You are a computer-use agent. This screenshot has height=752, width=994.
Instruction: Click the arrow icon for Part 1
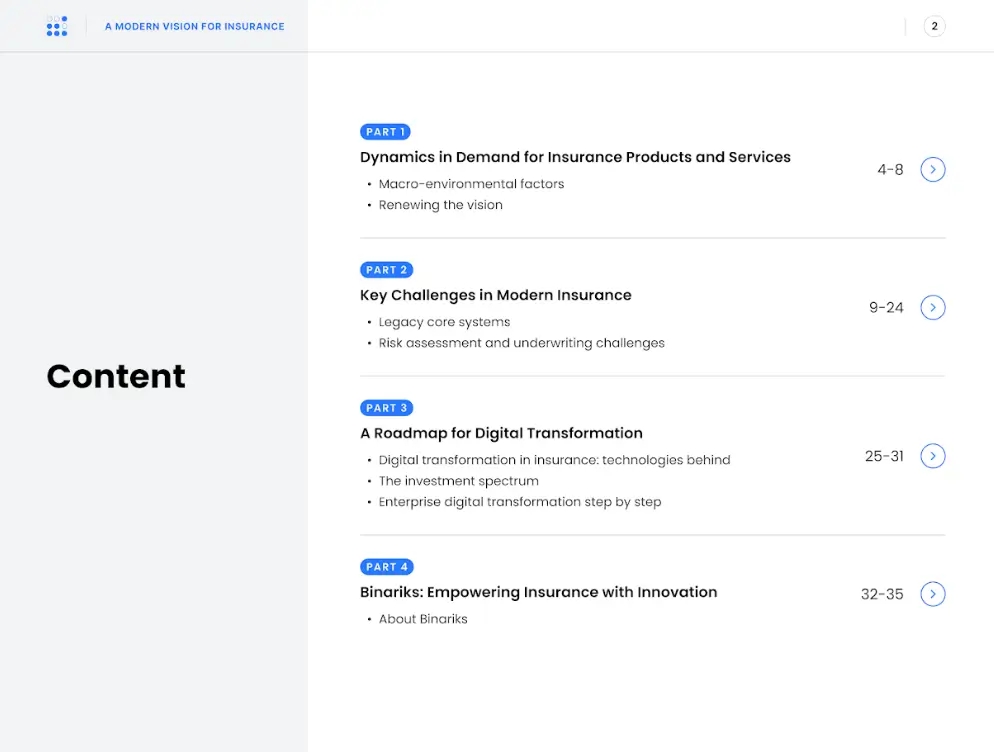(932, 170)
